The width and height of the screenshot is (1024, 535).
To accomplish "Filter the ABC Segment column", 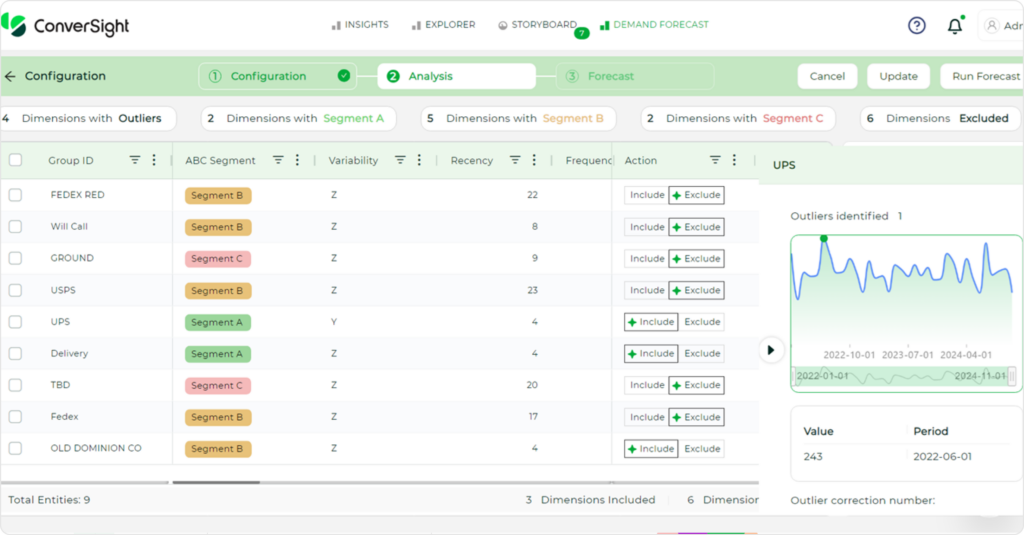I will tap(278, 160).
